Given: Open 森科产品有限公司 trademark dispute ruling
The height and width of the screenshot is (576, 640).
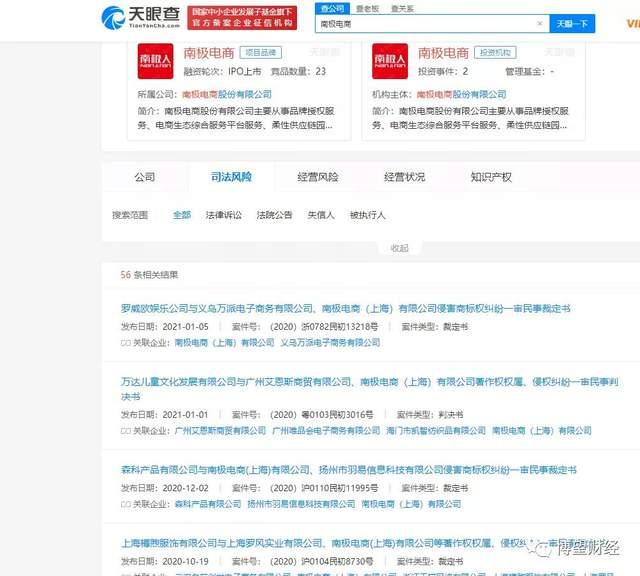Looking at the screenshot, I should coord(349,469).
